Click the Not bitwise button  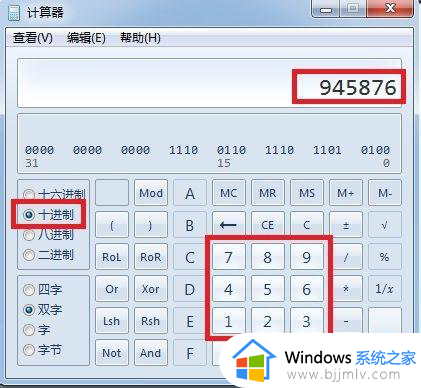click(x=112, y=353)
